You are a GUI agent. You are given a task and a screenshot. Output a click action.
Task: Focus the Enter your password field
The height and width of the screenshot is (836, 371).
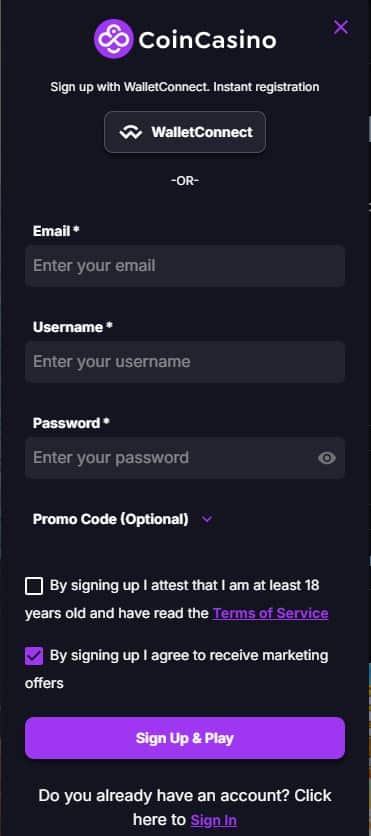click(x=185, y=457)
